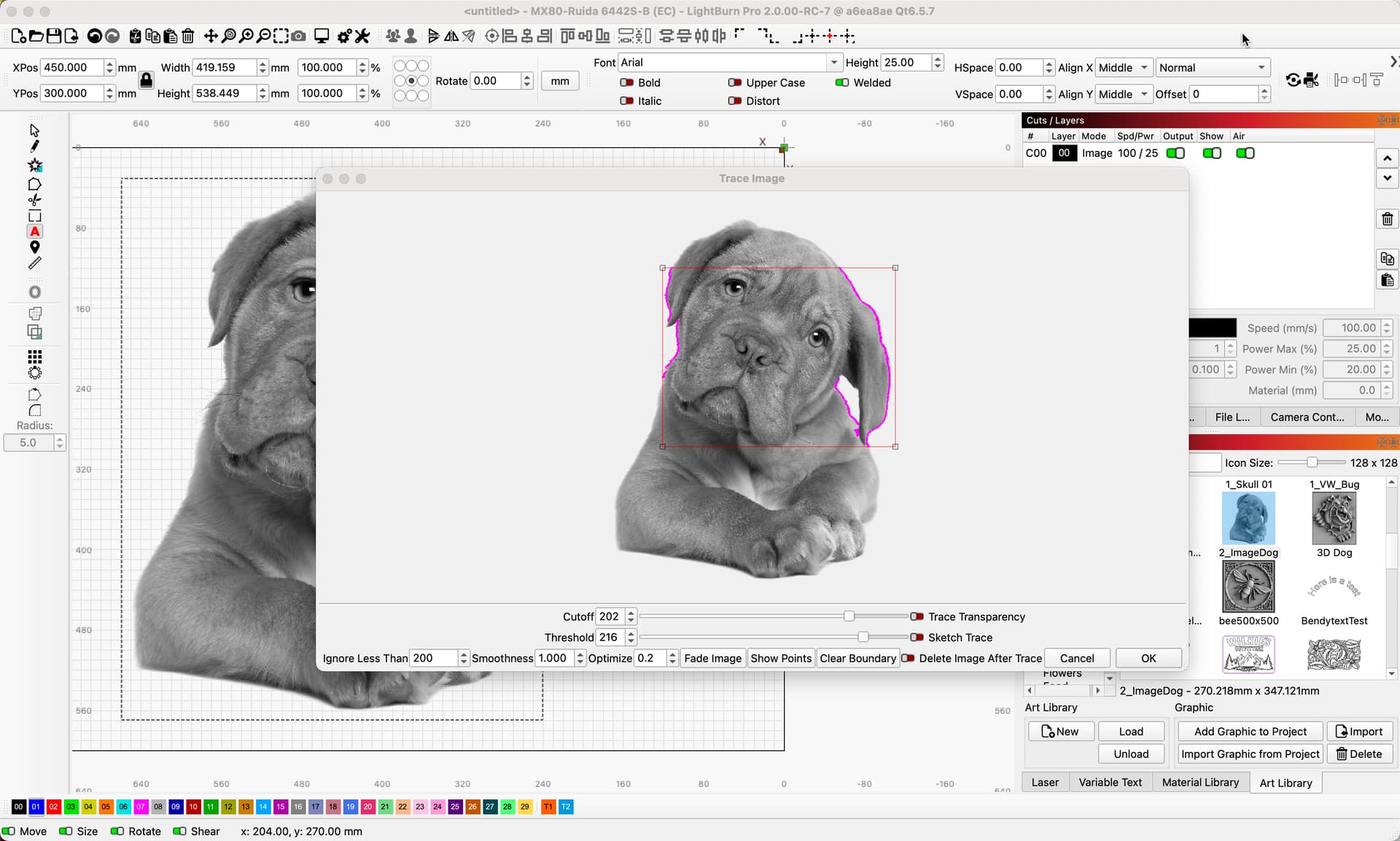Switch to the Material Library tab

point(1200,783)
